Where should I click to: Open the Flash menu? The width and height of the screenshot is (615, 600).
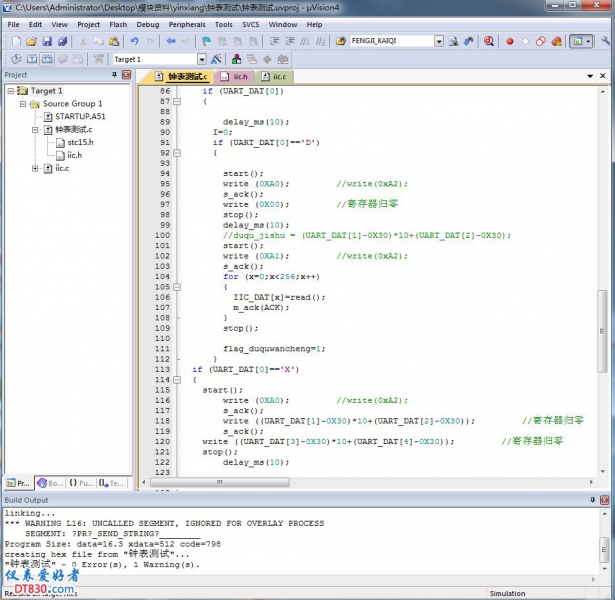(x=118, y=24)
